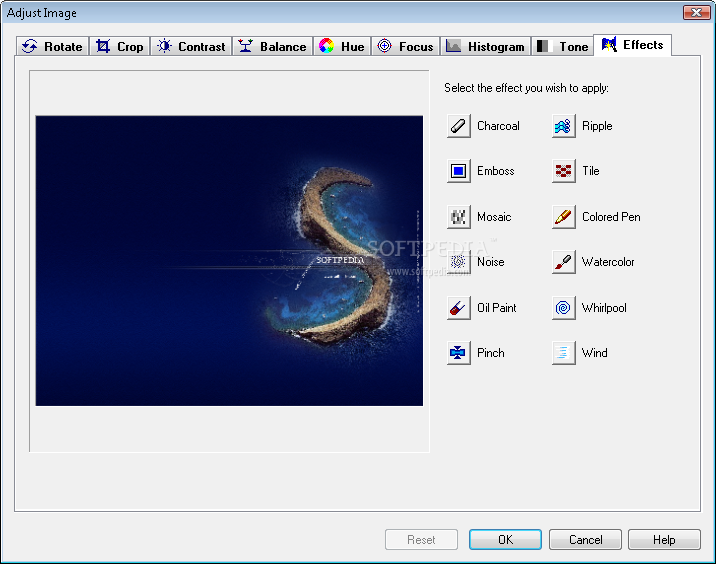Select the Effects tab

coord(632,45)
